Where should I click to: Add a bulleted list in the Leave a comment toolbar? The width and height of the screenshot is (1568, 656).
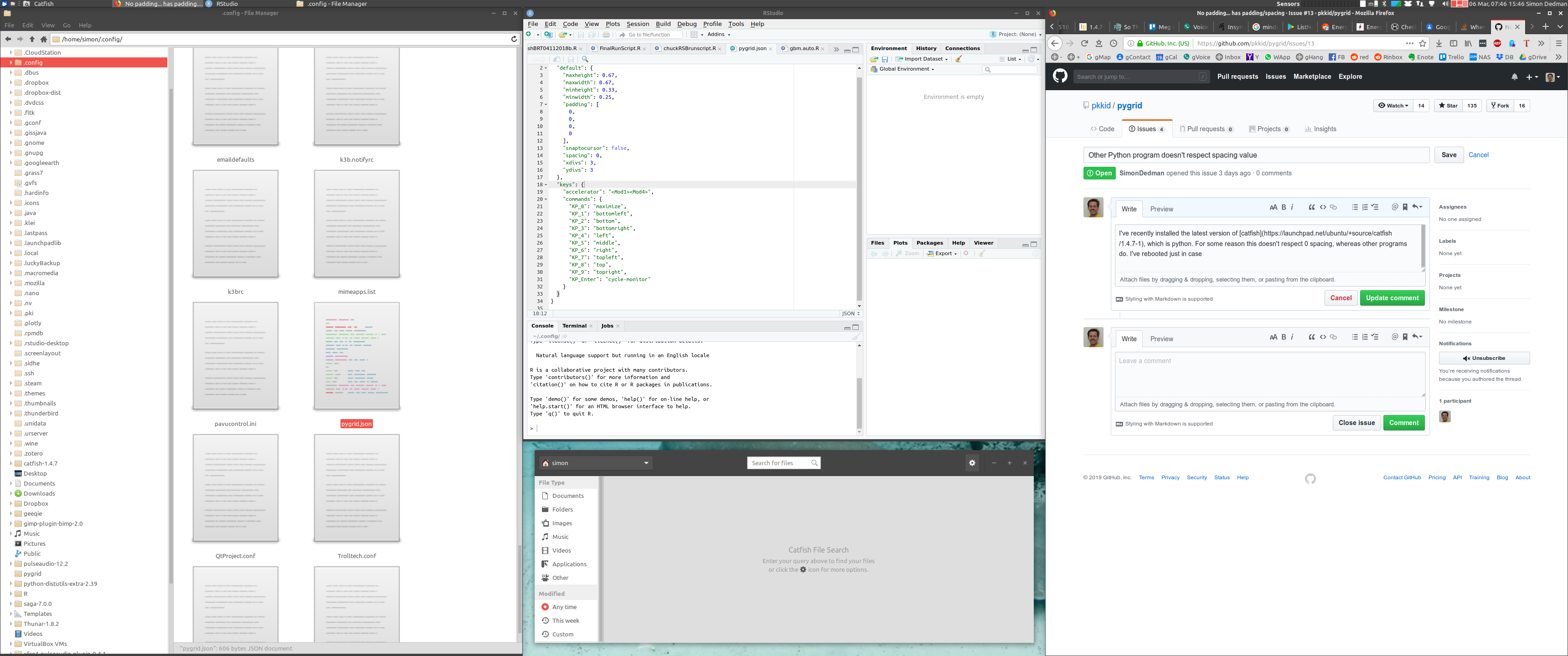coord(1354,337)
